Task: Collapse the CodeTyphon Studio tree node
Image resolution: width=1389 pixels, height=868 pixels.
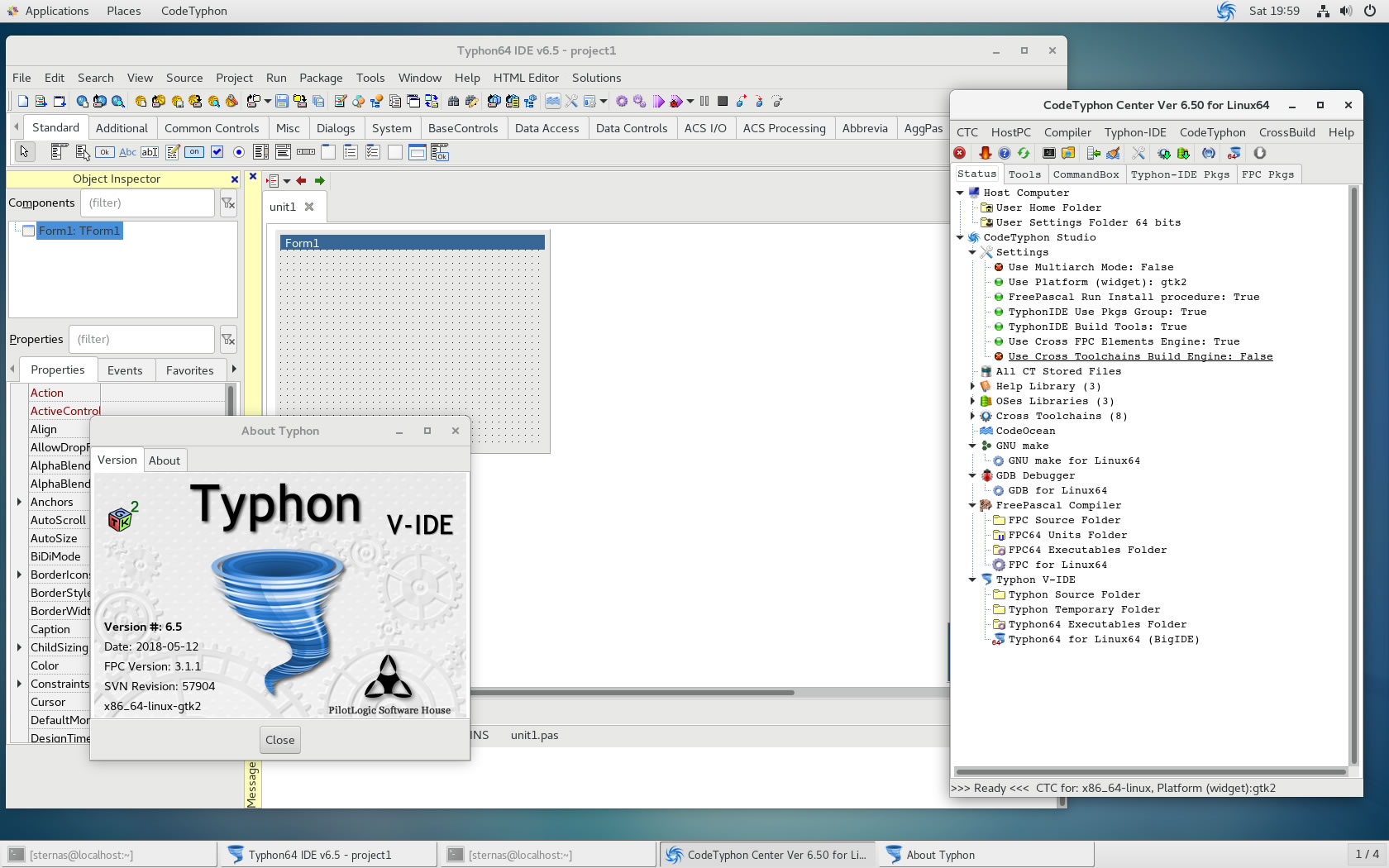Action: [x=960, y=237]
